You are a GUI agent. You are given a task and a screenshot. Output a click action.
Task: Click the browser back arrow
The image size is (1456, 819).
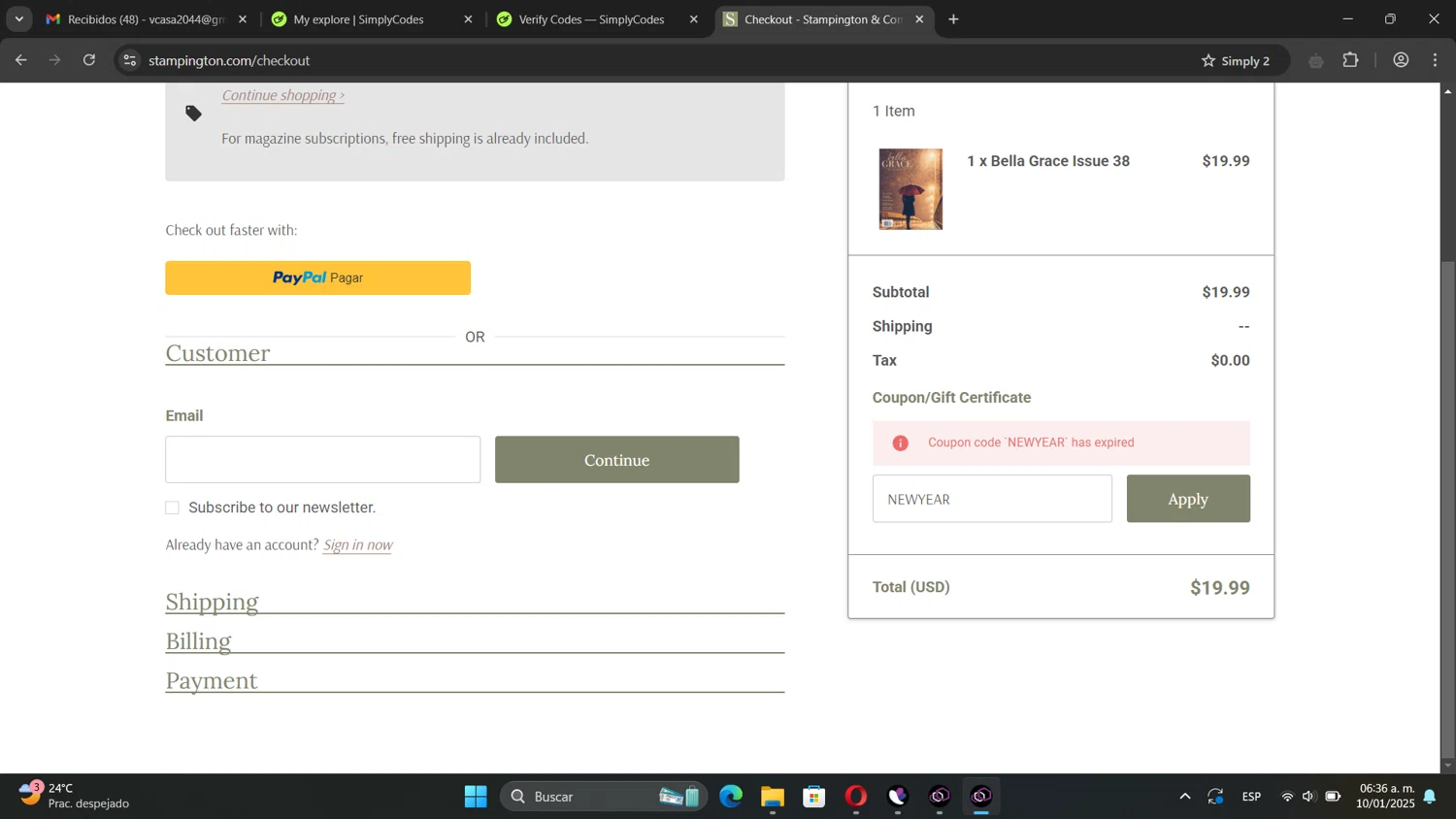(20, 60)
